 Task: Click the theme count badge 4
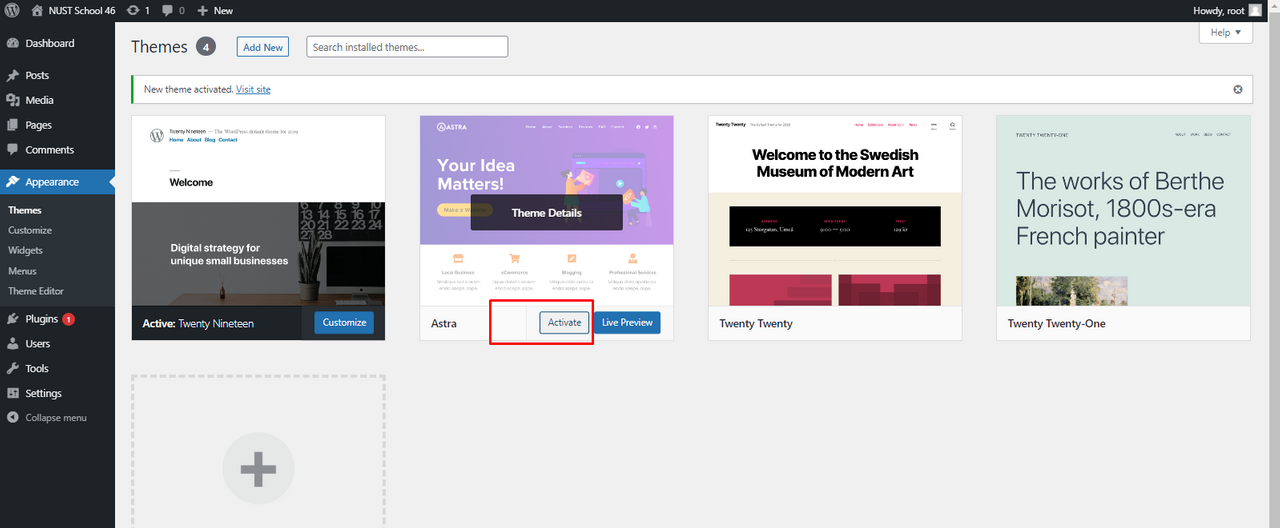tap(205, 47)
